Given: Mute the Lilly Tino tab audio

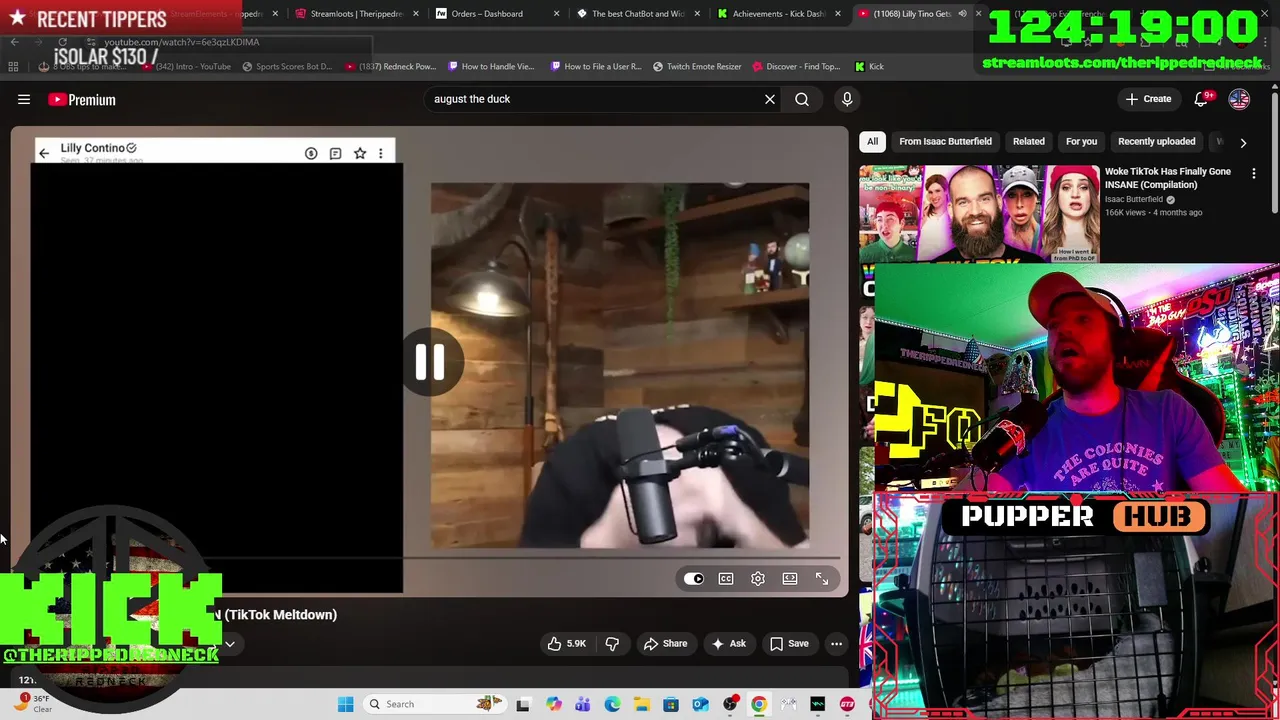Looking at the screenshot, I should 962,14.
